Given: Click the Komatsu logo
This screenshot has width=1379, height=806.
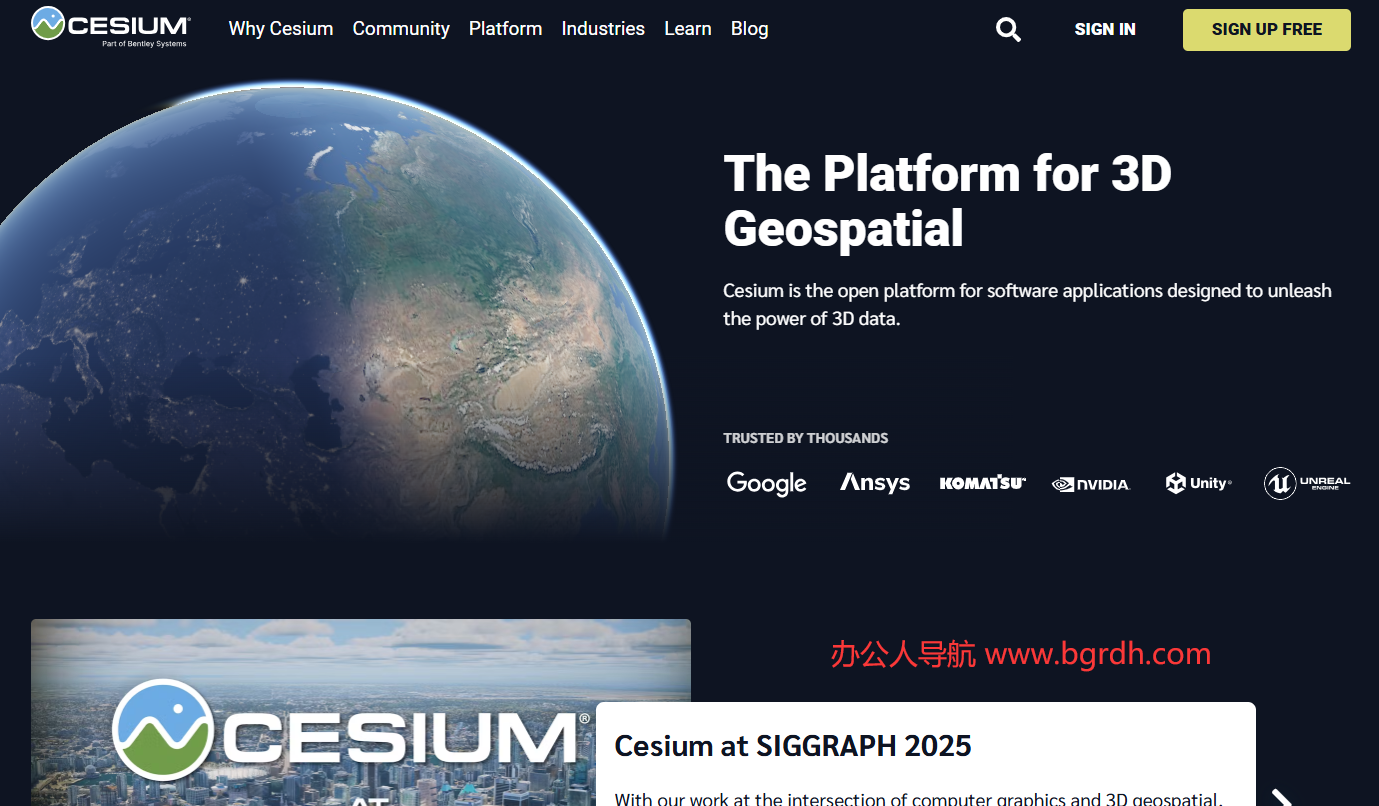Looking at the screenshot, I should coord(982,483).
